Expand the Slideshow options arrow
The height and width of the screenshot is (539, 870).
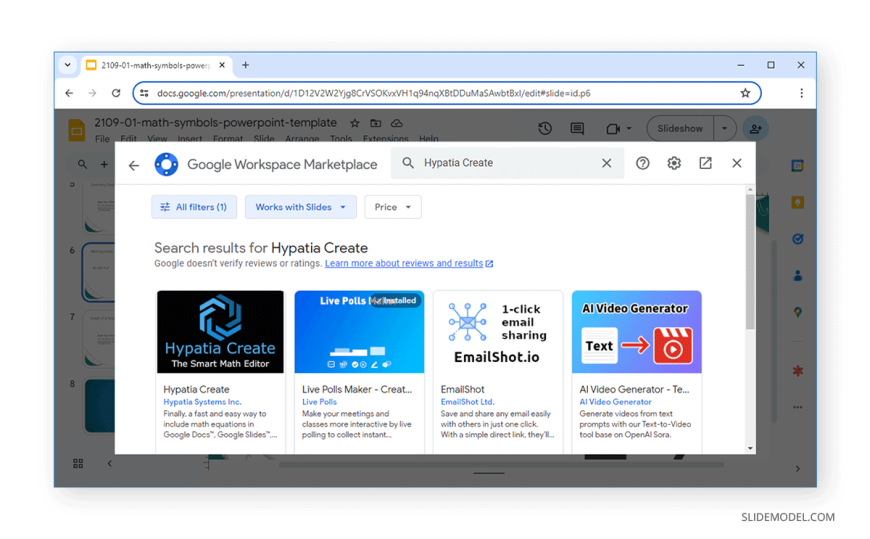tap(725, 129)
